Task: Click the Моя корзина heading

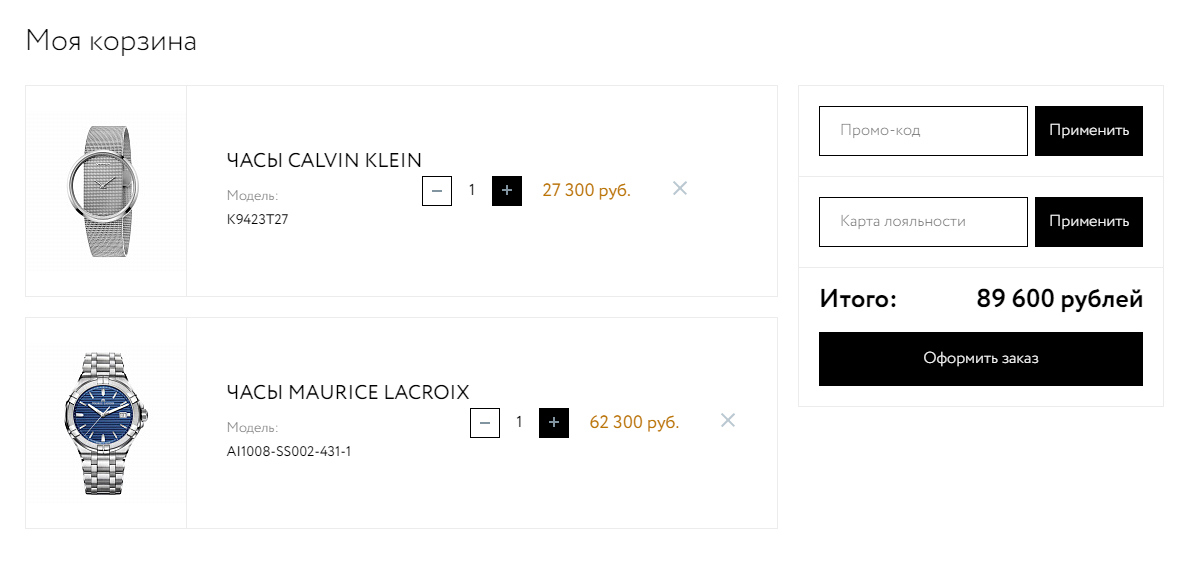Action: pyautogui.click(x=111, y=41)
